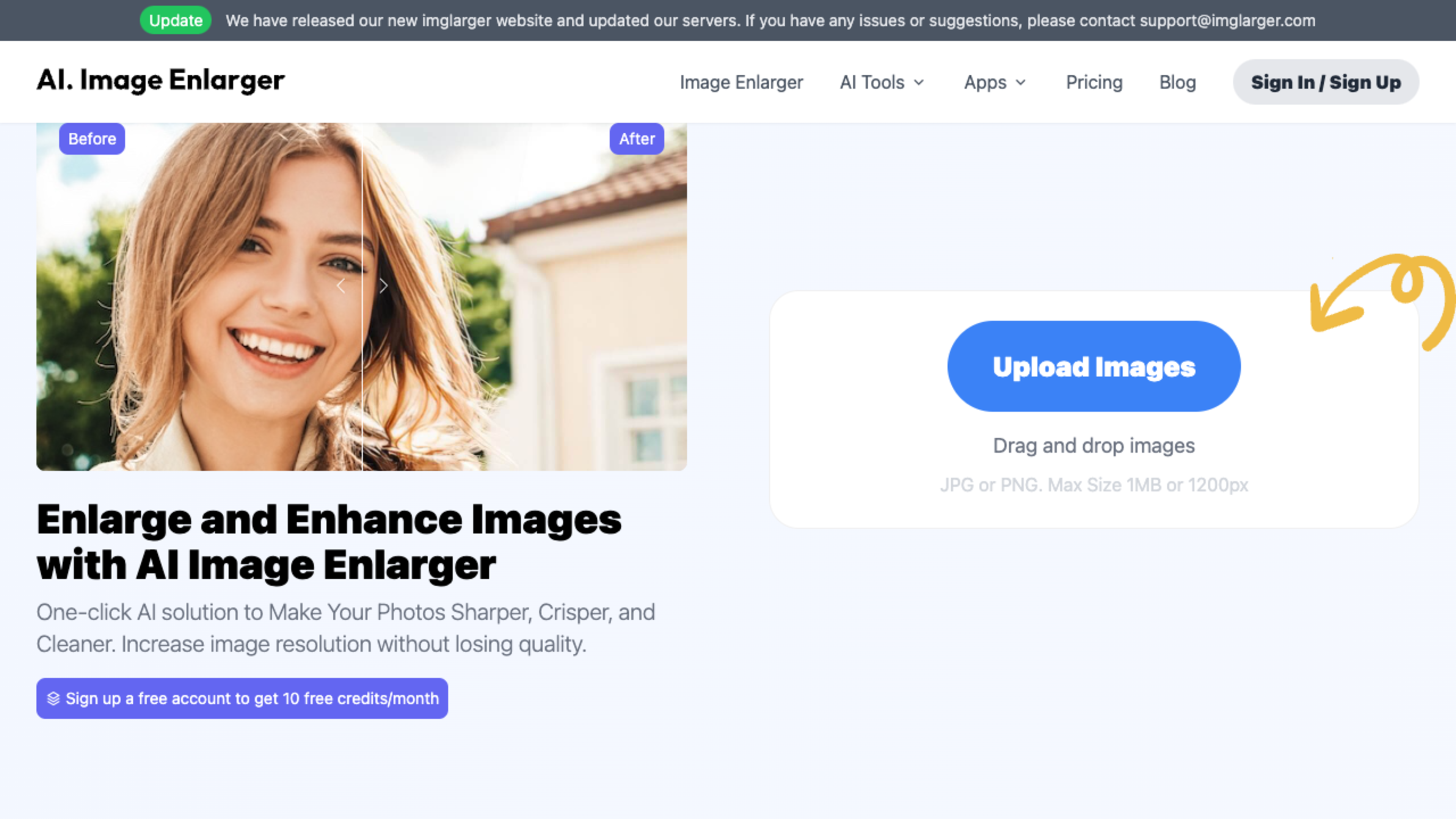This screenshot has height=819, width=1456.
Task: Click the AI Tools chevron expander arrow
Action: pyautogui.click(x=921, y=82)
